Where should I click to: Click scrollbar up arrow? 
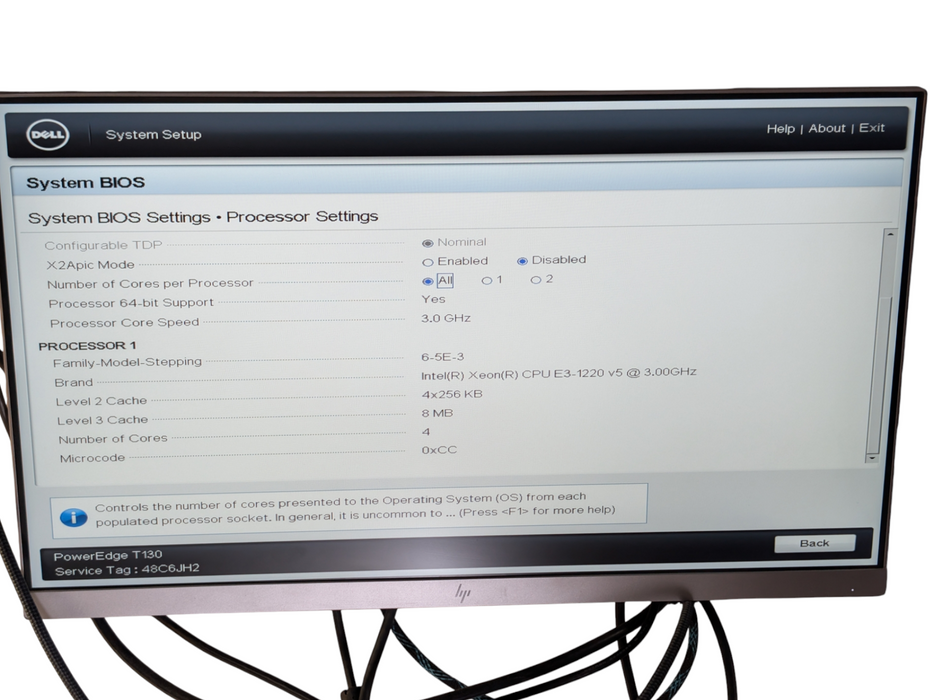coord(890,235)
